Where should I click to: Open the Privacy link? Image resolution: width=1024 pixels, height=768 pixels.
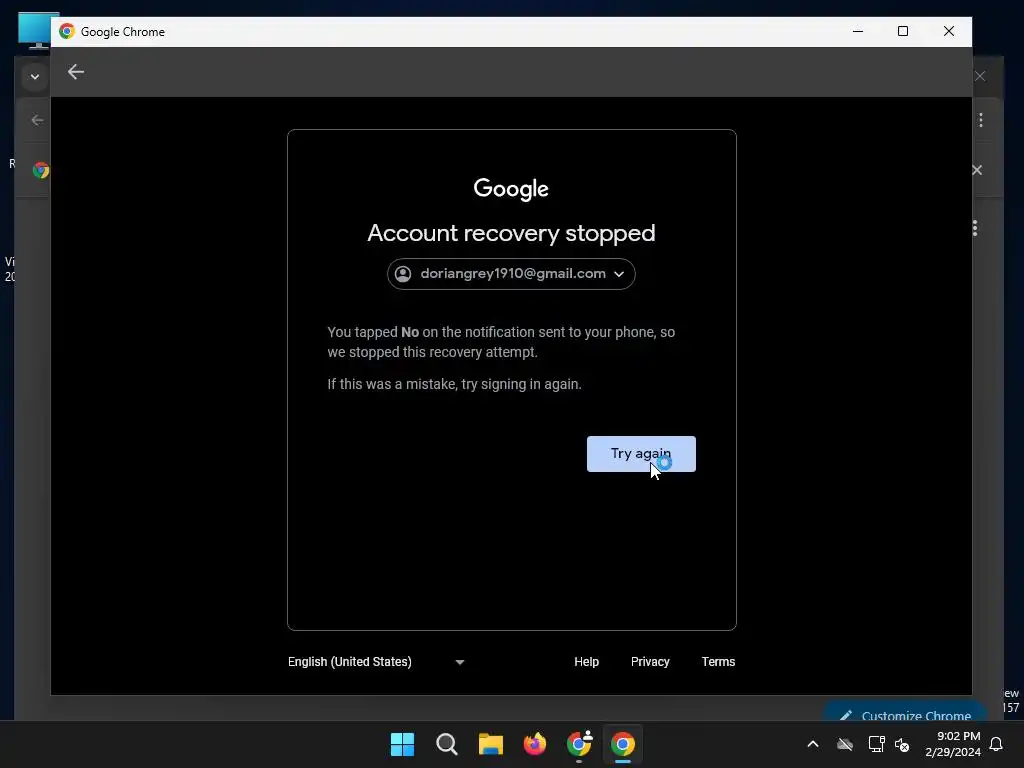650,662
